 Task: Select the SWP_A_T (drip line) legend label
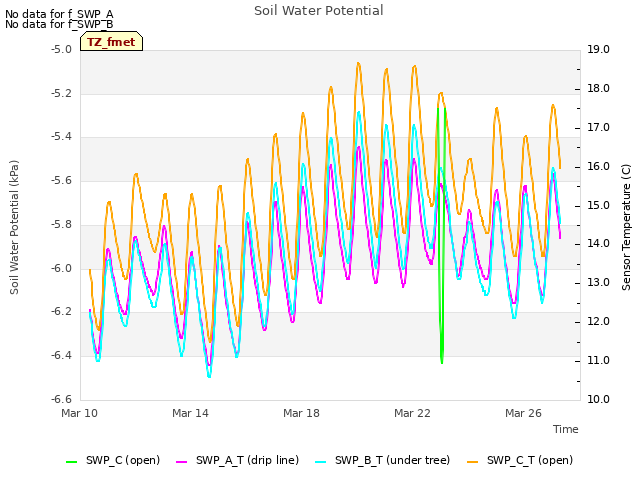[x=247, y=460]
